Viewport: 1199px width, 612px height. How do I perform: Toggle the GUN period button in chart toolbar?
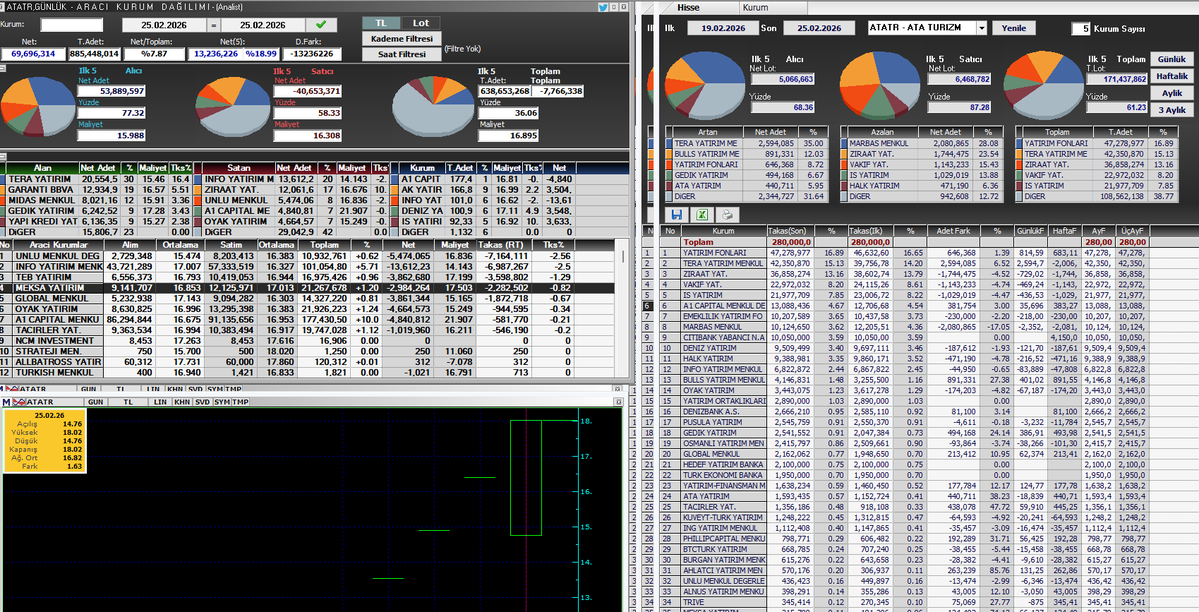coord(96,402)
